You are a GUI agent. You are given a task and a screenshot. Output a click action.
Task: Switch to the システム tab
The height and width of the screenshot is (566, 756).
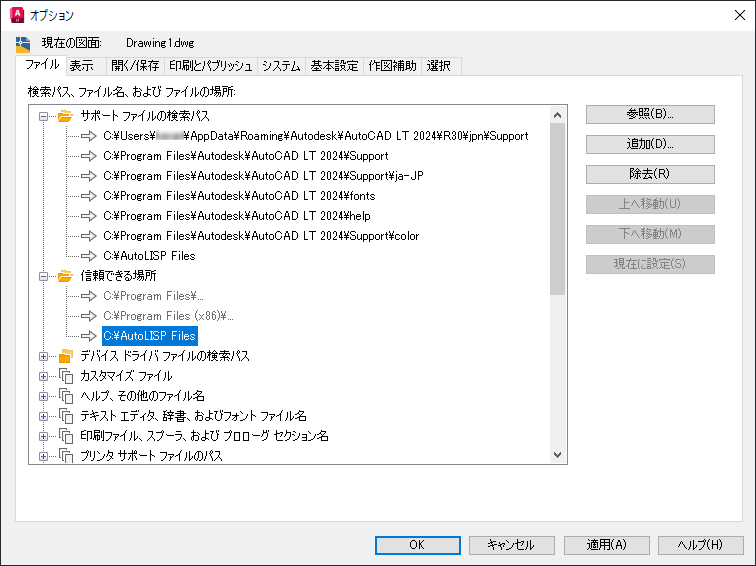[281, 66]
